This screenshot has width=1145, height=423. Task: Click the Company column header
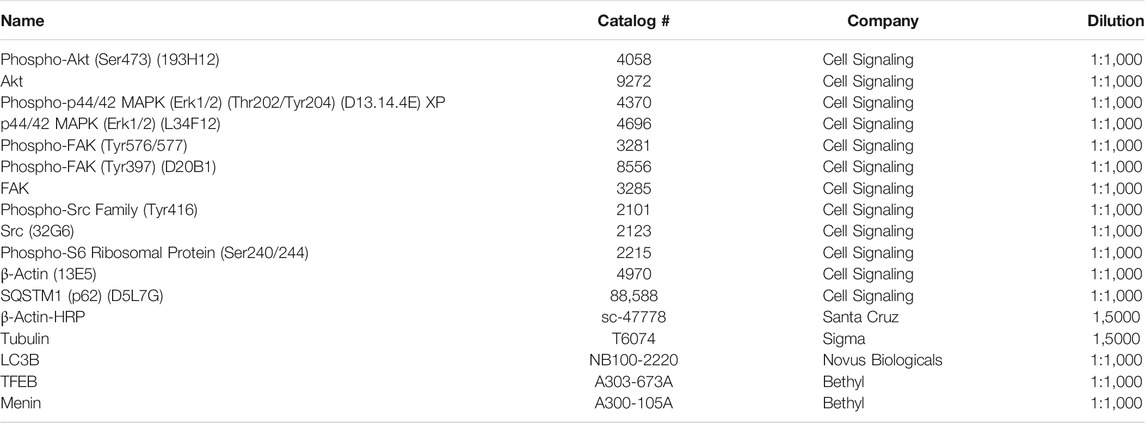(883, 21)
